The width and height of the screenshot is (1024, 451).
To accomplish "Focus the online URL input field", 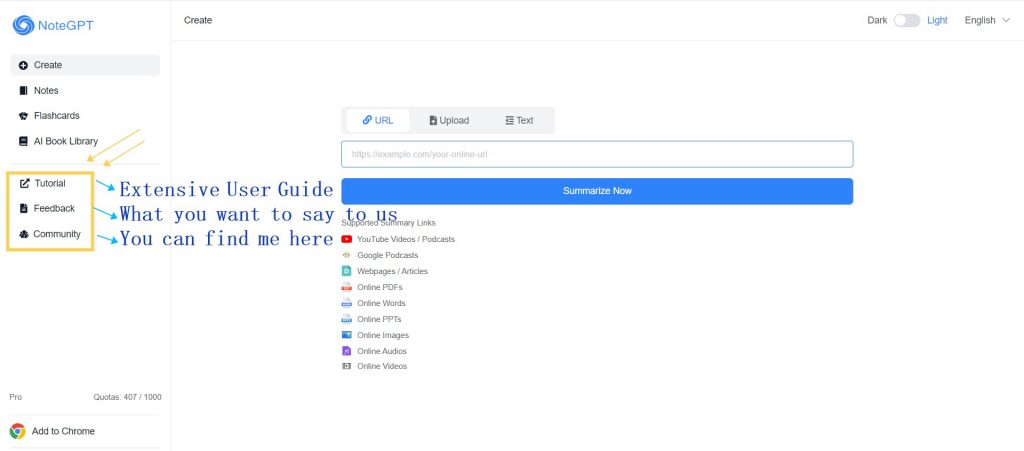I will click(596, 154).
